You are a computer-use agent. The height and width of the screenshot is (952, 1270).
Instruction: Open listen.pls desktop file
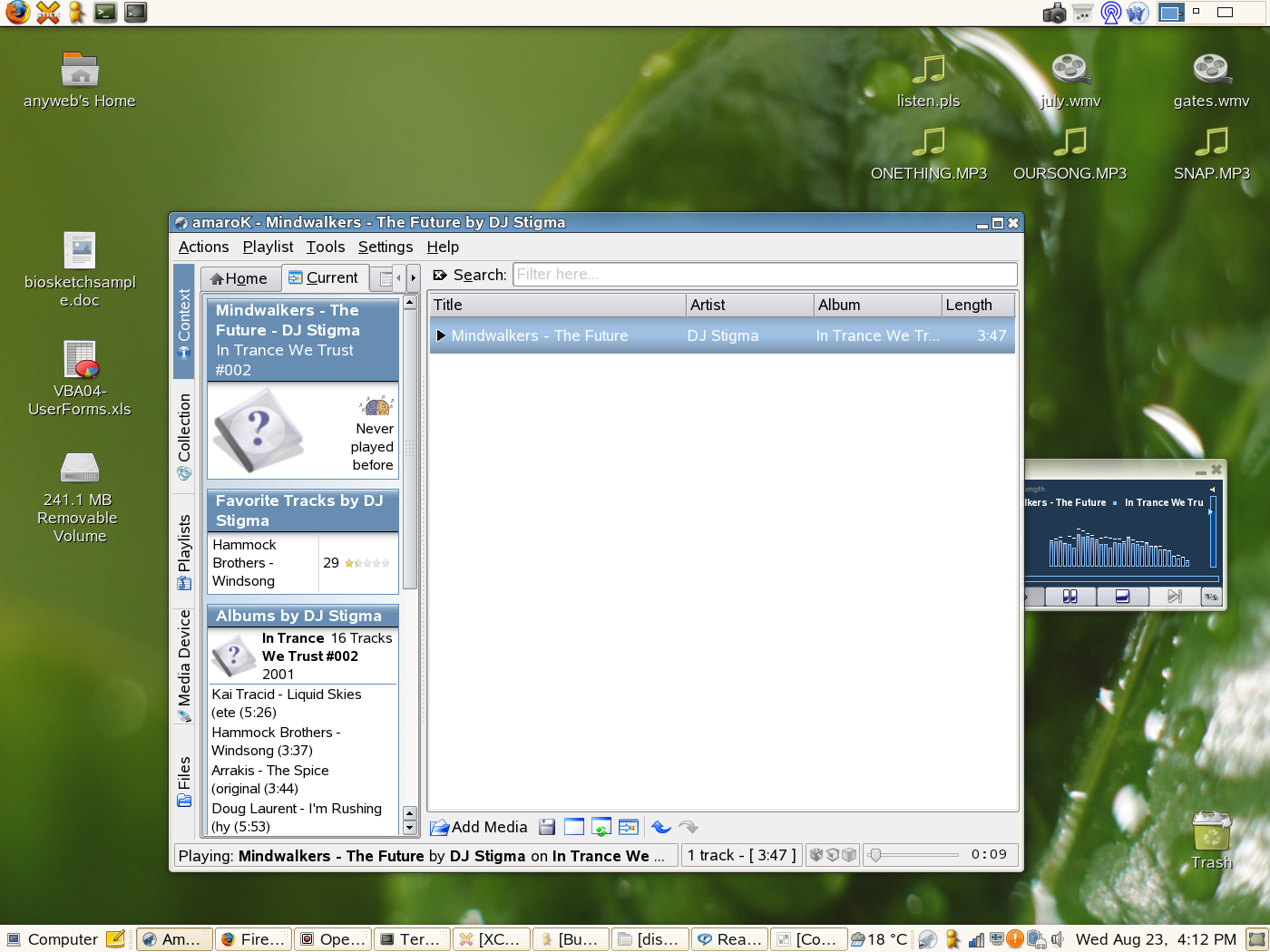pos(928,82)
